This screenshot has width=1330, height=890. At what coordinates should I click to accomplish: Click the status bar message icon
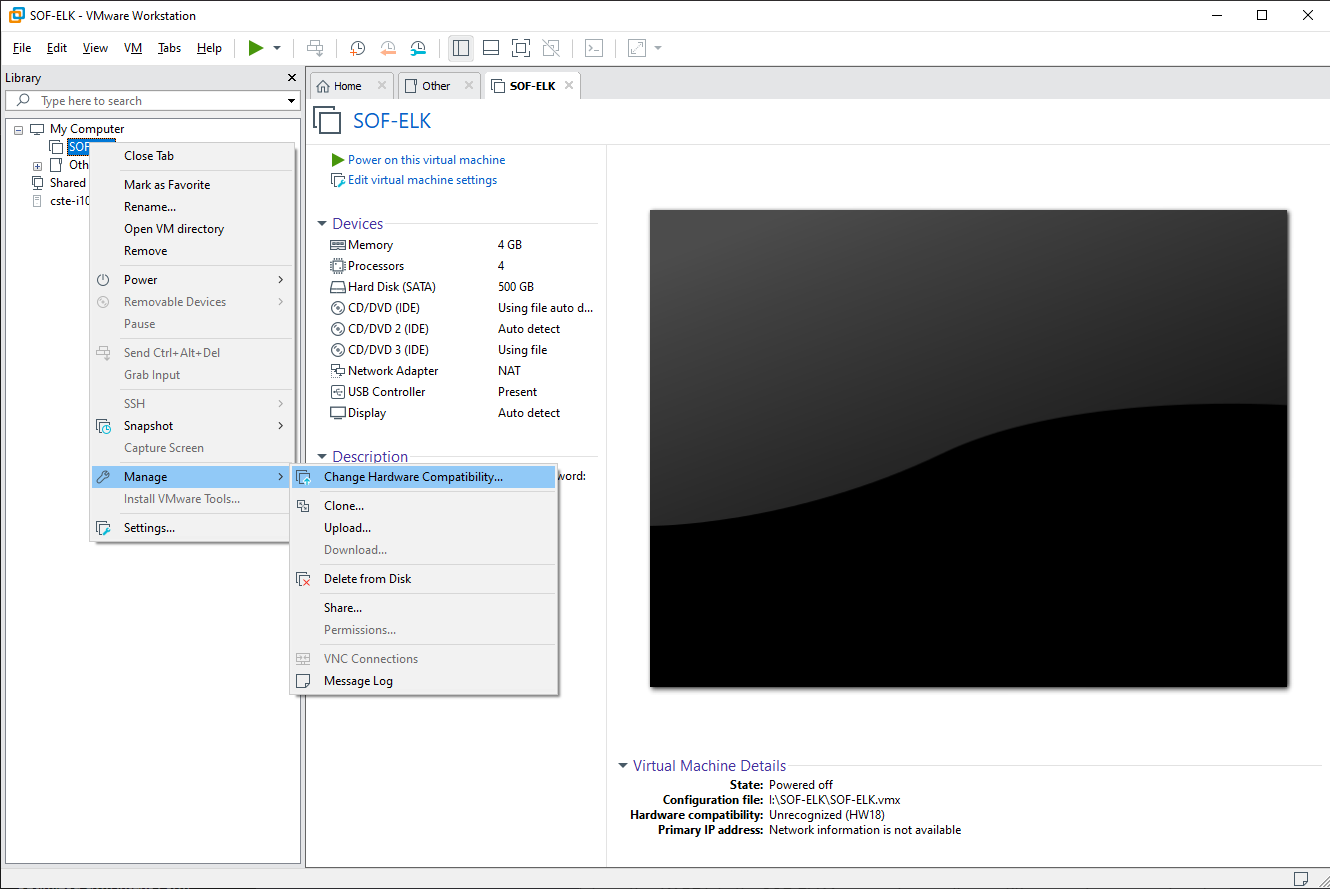[x=1300, y=879]
